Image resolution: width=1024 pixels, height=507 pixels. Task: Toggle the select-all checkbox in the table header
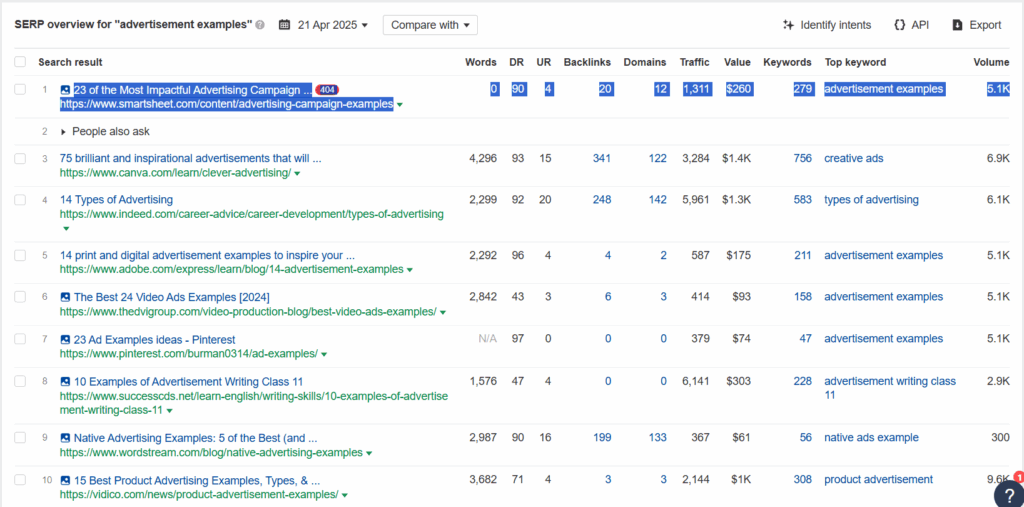(20, 62)
